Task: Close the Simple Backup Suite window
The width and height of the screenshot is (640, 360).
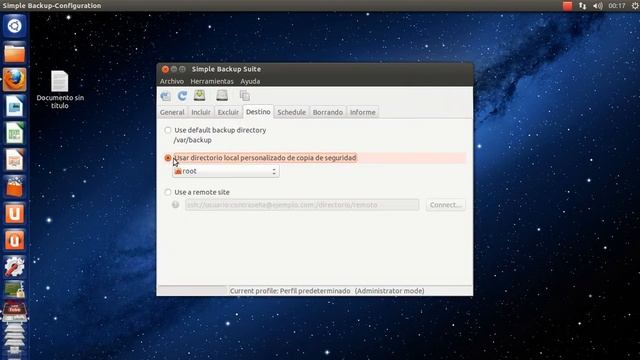Action: (x=165, y=69)
